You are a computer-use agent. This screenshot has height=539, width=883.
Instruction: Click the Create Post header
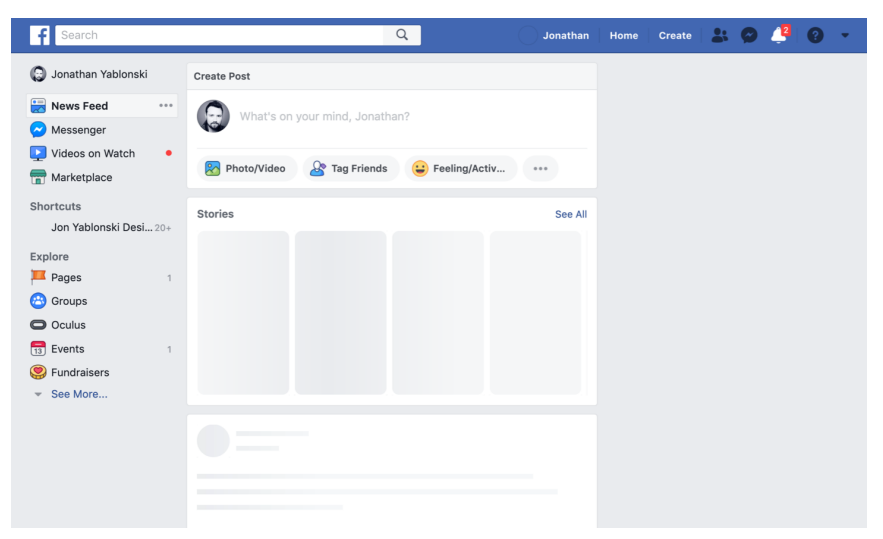pyautogui.click(x=222, y=76)
